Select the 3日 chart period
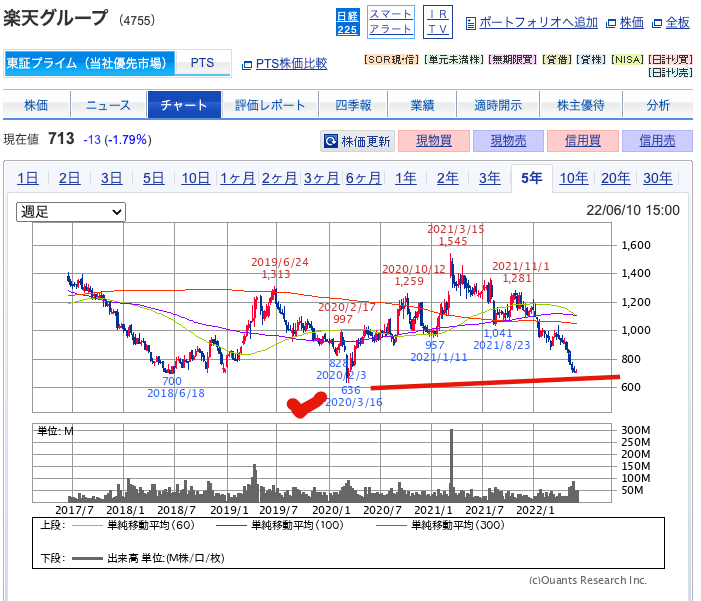 [111, 178]
